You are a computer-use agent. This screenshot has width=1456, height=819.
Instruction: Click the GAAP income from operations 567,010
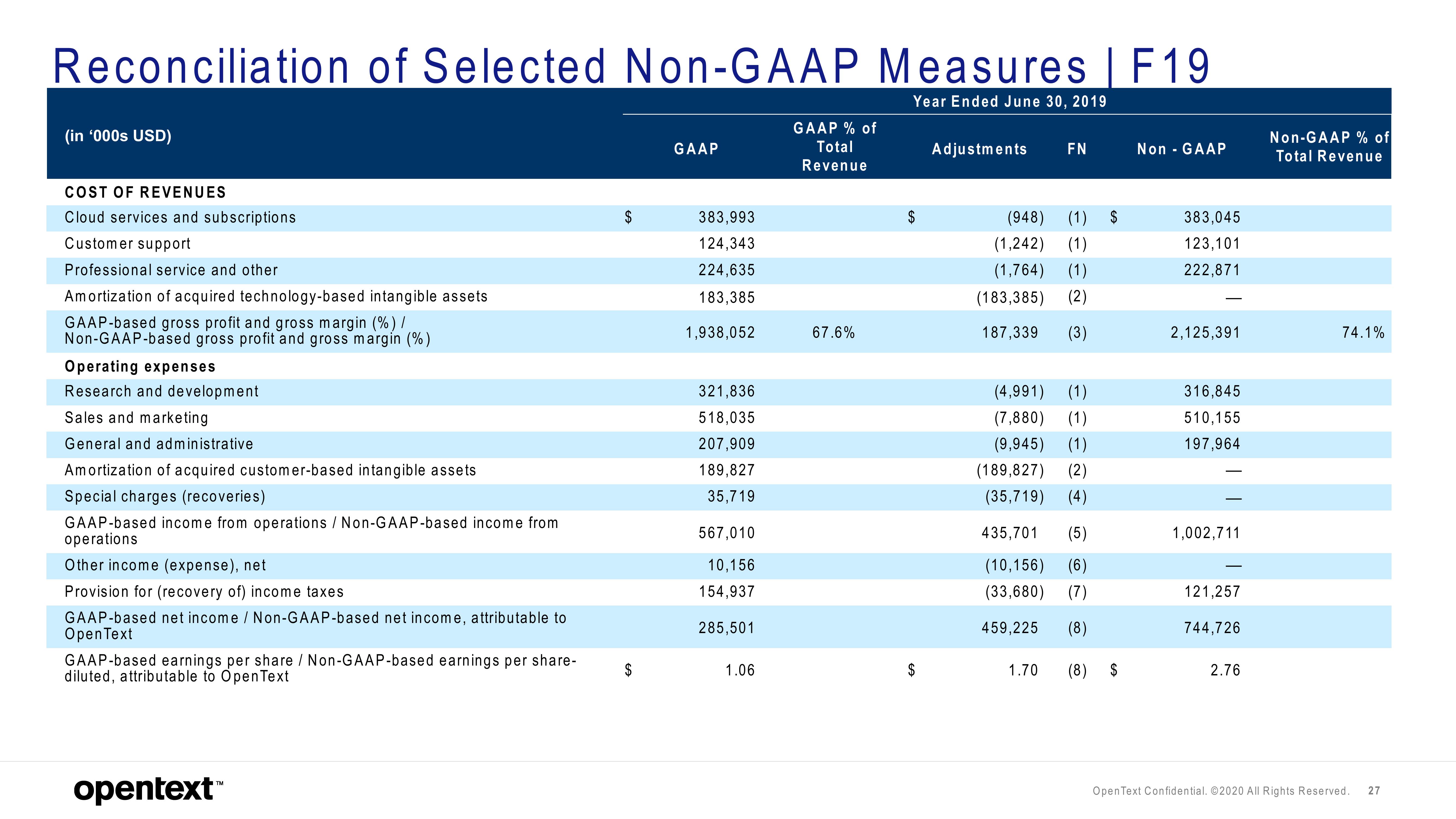727,533
